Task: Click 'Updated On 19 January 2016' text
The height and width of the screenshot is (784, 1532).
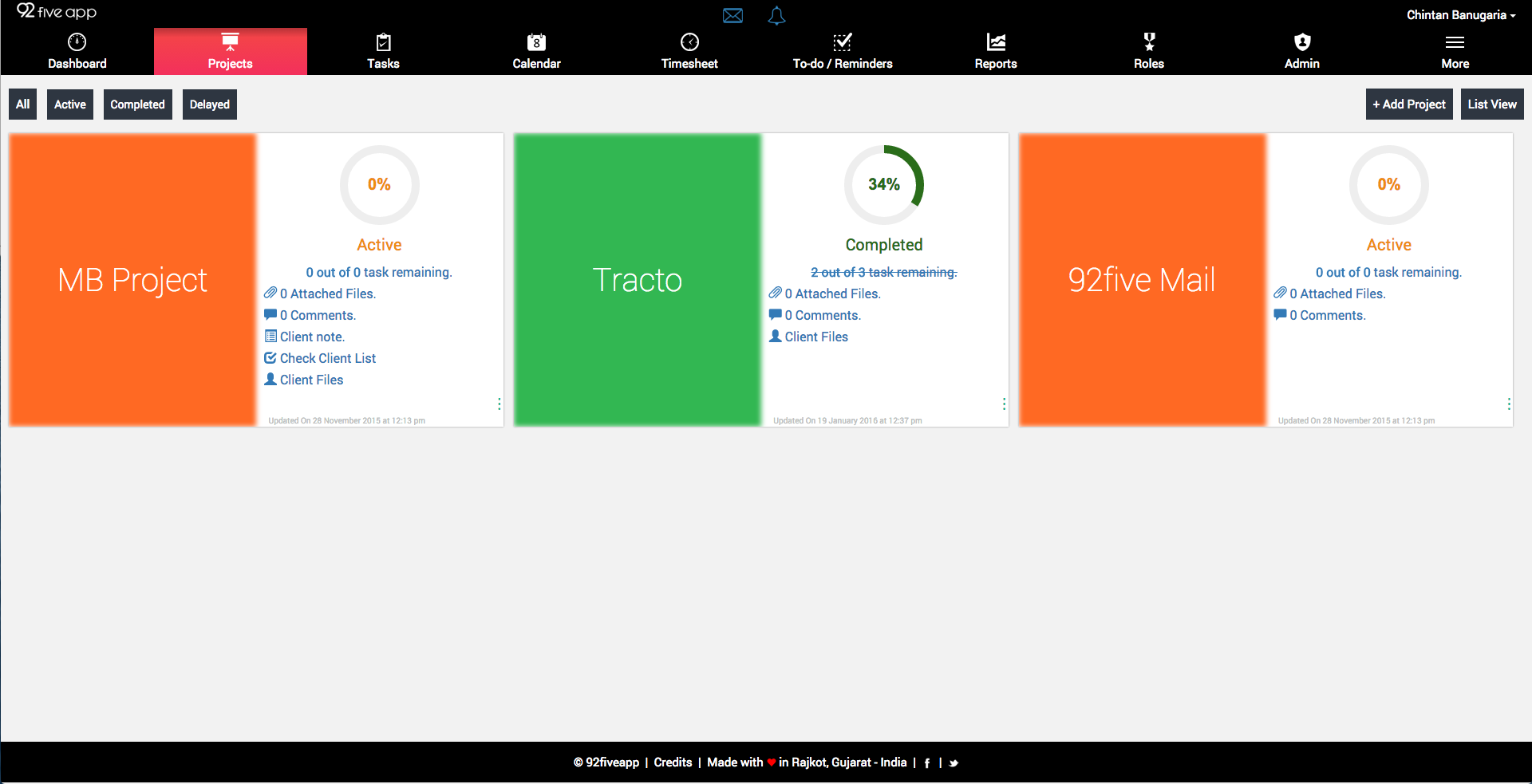Action: (847, 420)
